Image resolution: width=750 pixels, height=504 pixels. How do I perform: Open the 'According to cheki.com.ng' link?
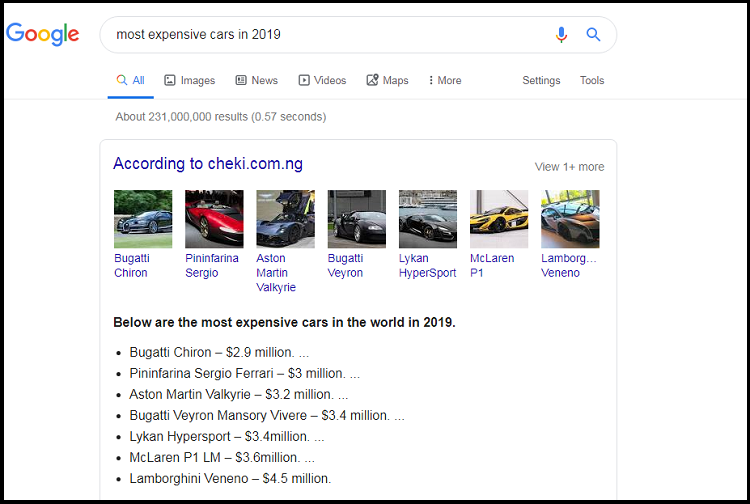(208, 164)
